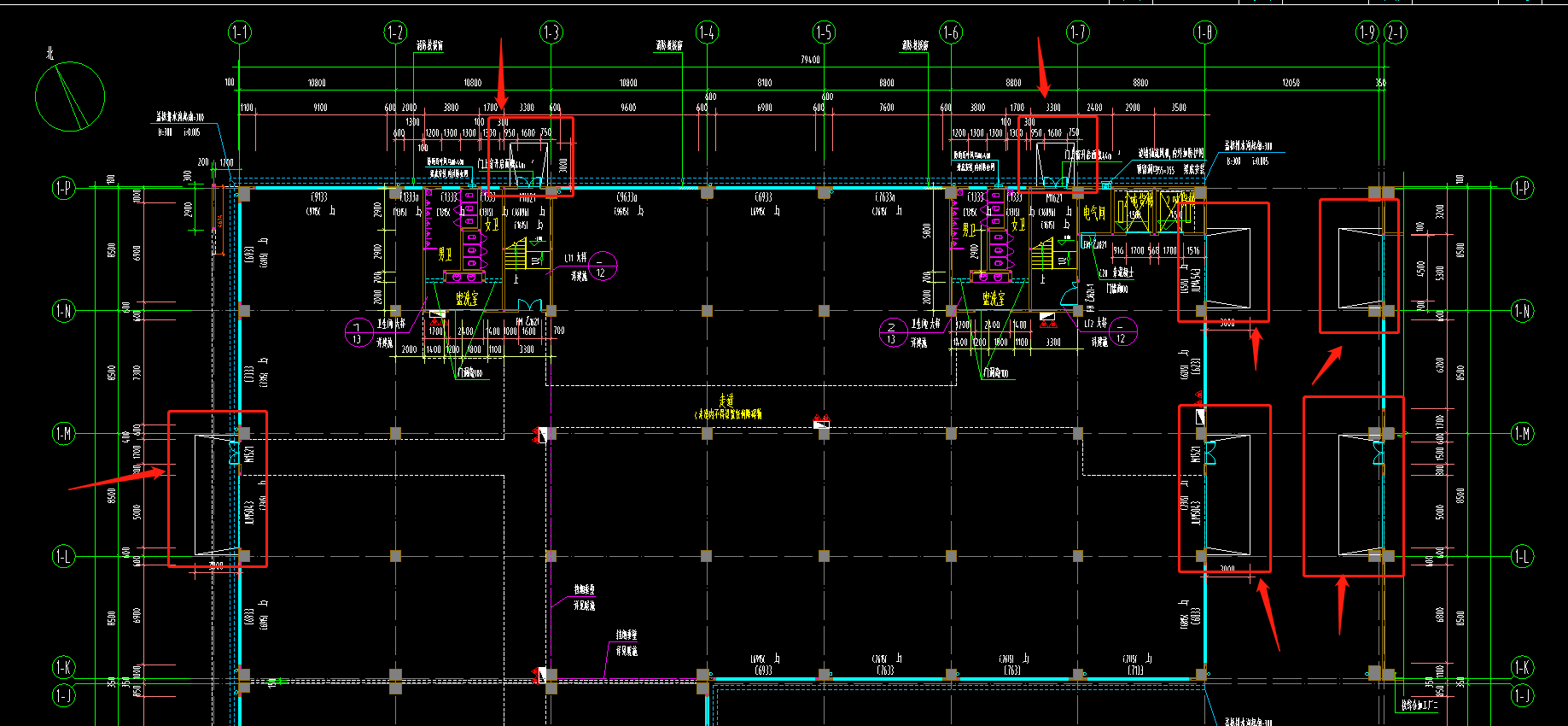Viewport: 1568px width, 726px height.
Task: Select detail callout circle 12 beside LT1 大样
Action: [x=601, y=266]
